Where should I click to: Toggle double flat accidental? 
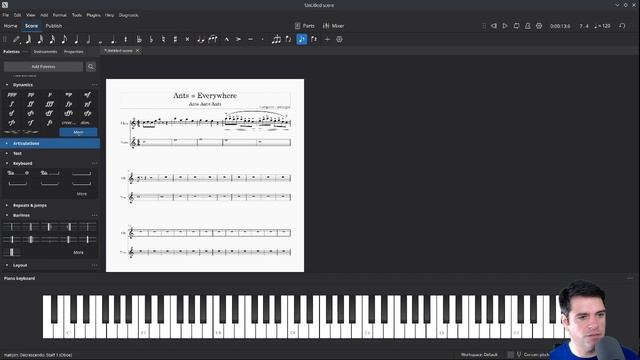(x=139, y=40)
